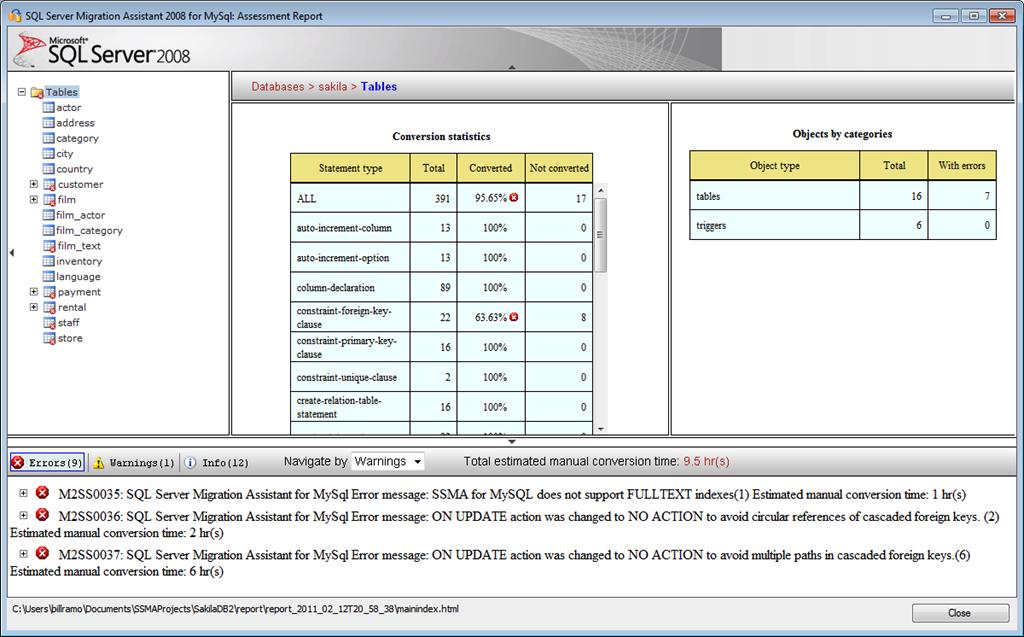This screenshot has width=1024, height=637.
Task: Click the actor table icon
Action: [x=48, y=107]
